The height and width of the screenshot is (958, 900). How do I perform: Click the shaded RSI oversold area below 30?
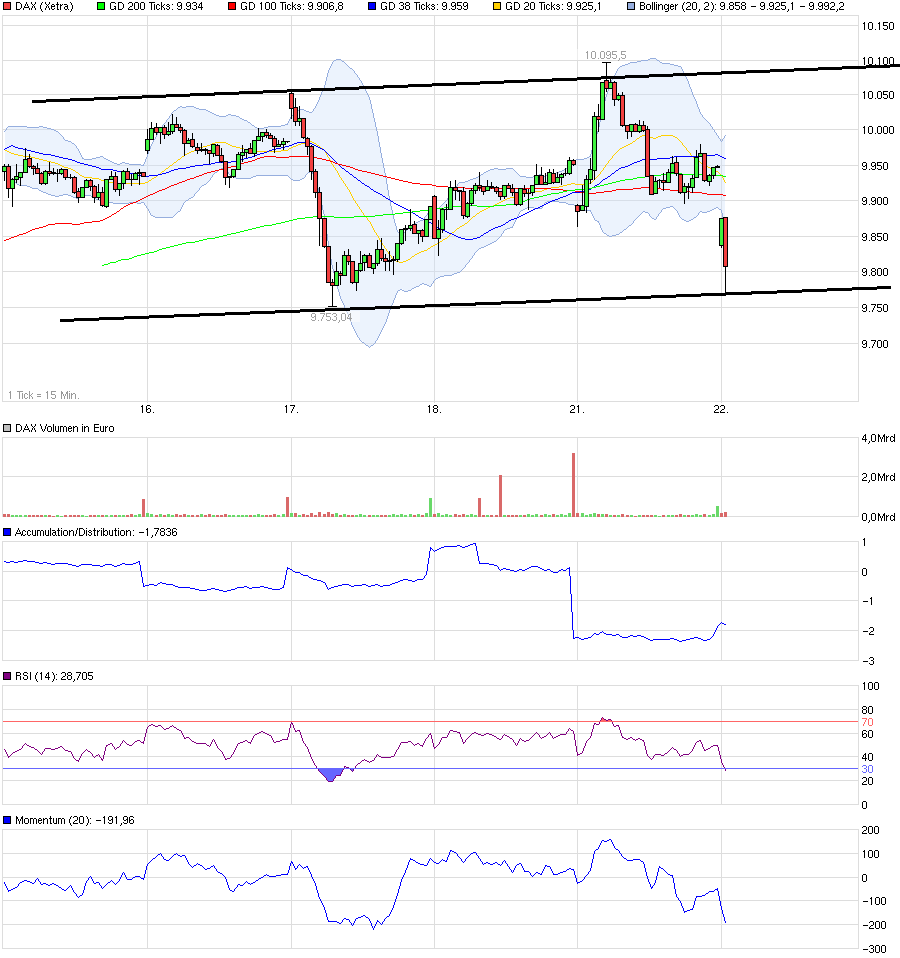332,775
